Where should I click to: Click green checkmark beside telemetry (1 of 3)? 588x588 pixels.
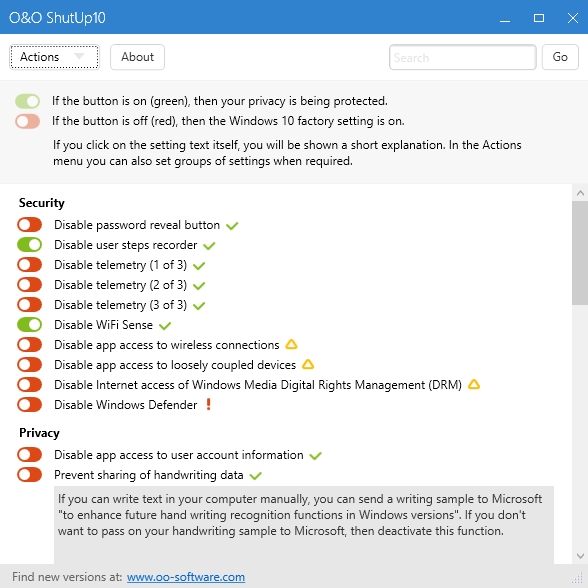(x=199, y=266)
